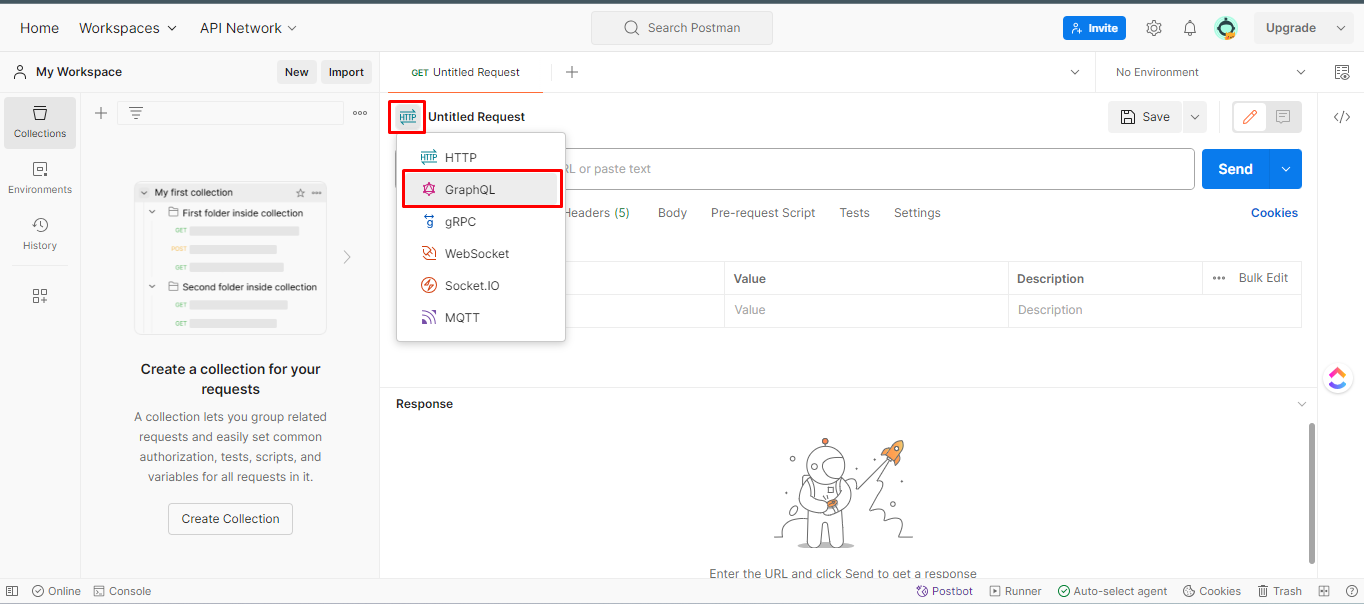1364x604 pixels.
Task: Choose gRPC request type
Action: pos(481,221)
